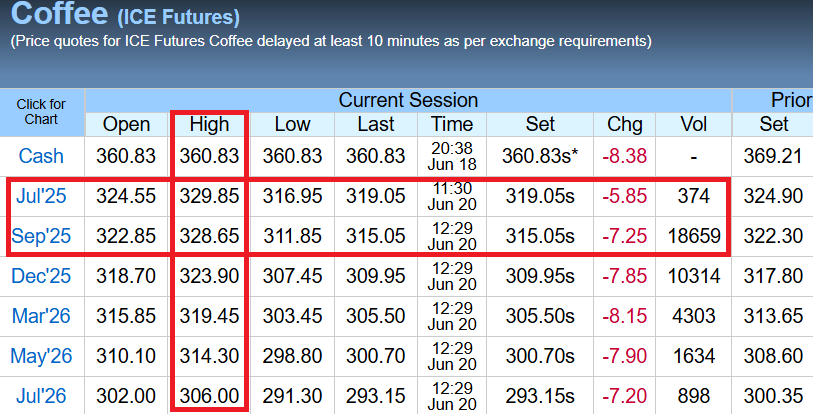
Task: Click the Open column header
Action: tap(126, 125)
